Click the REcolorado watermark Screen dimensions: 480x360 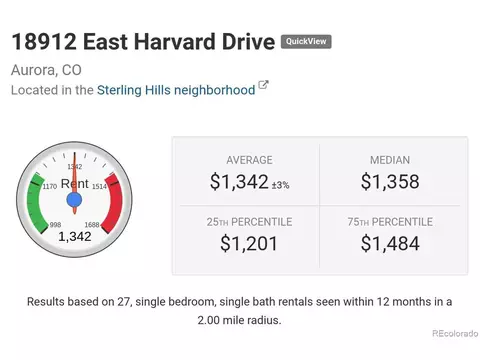click(455, 333)
